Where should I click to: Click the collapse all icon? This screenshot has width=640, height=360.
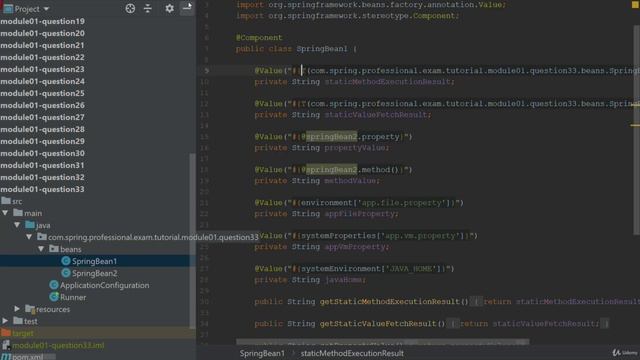(148, 8)
